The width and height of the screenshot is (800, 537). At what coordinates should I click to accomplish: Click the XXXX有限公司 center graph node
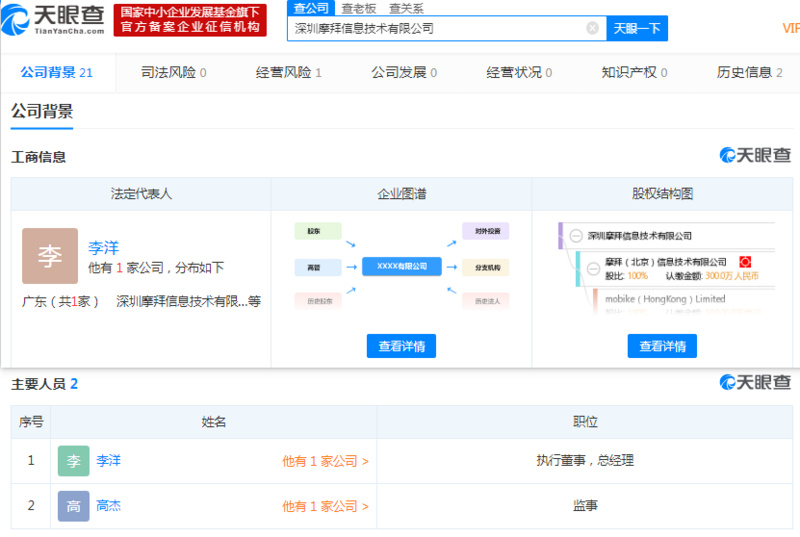pos(402,266)
